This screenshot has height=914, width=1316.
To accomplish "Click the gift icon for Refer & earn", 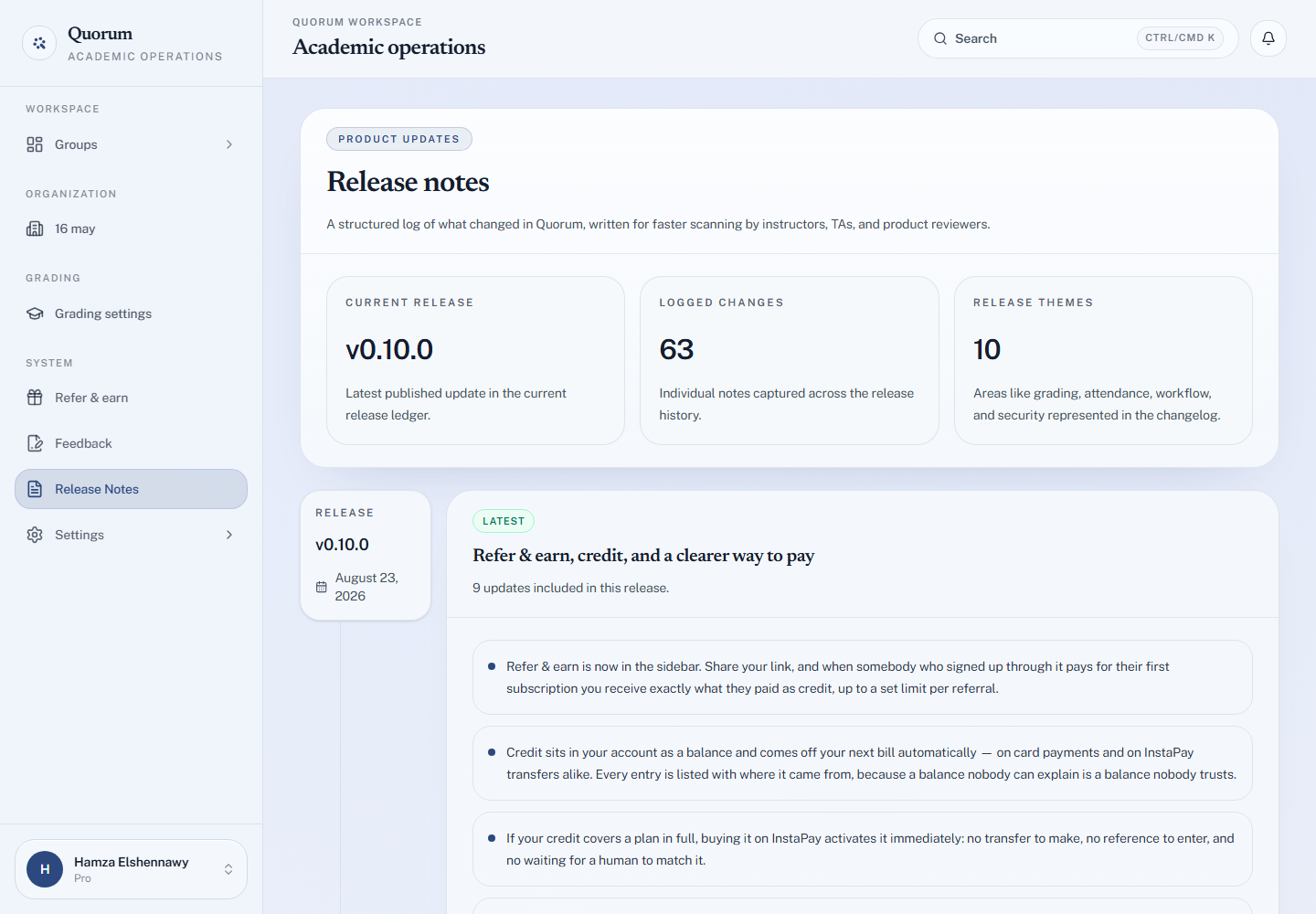I will [x=35, y=398].
